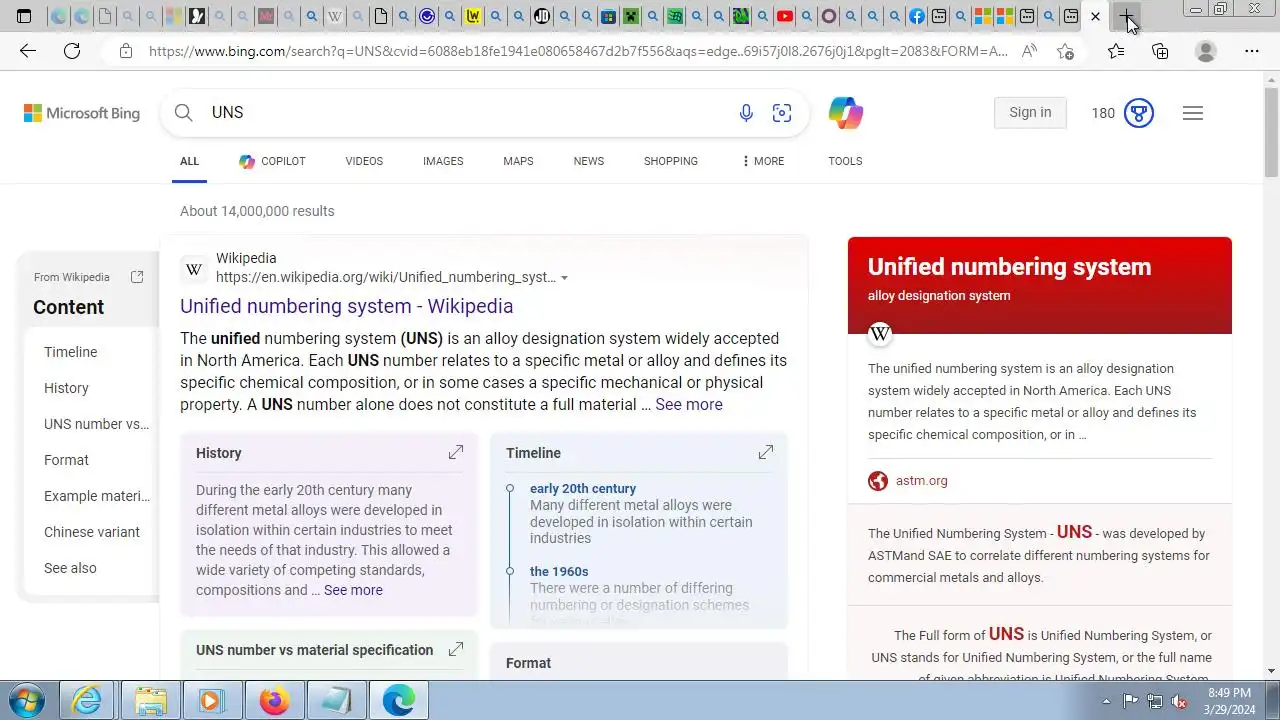Screen dimensions: 1280x720
Task: Expand the History card
Action: click(456, 453)
